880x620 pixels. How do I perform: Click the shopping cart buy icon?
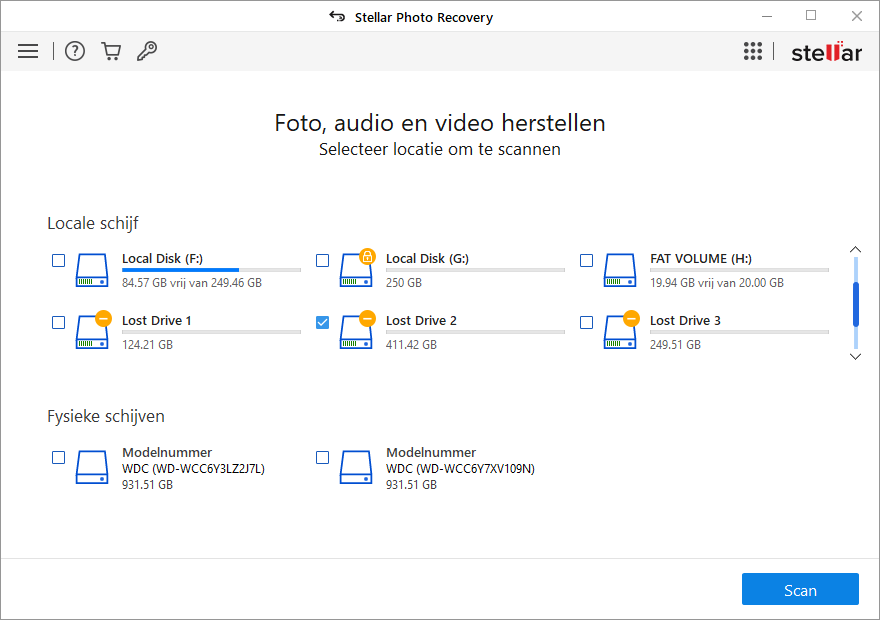[x=111, y=51]
